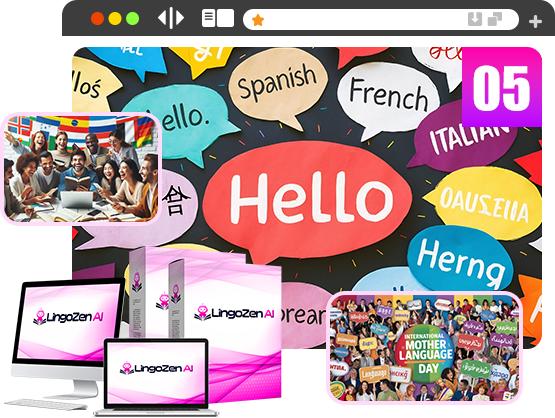Click the sidebar reader layout icon
Viewport: 555px width, 418px height.
(x=218, y=18)
